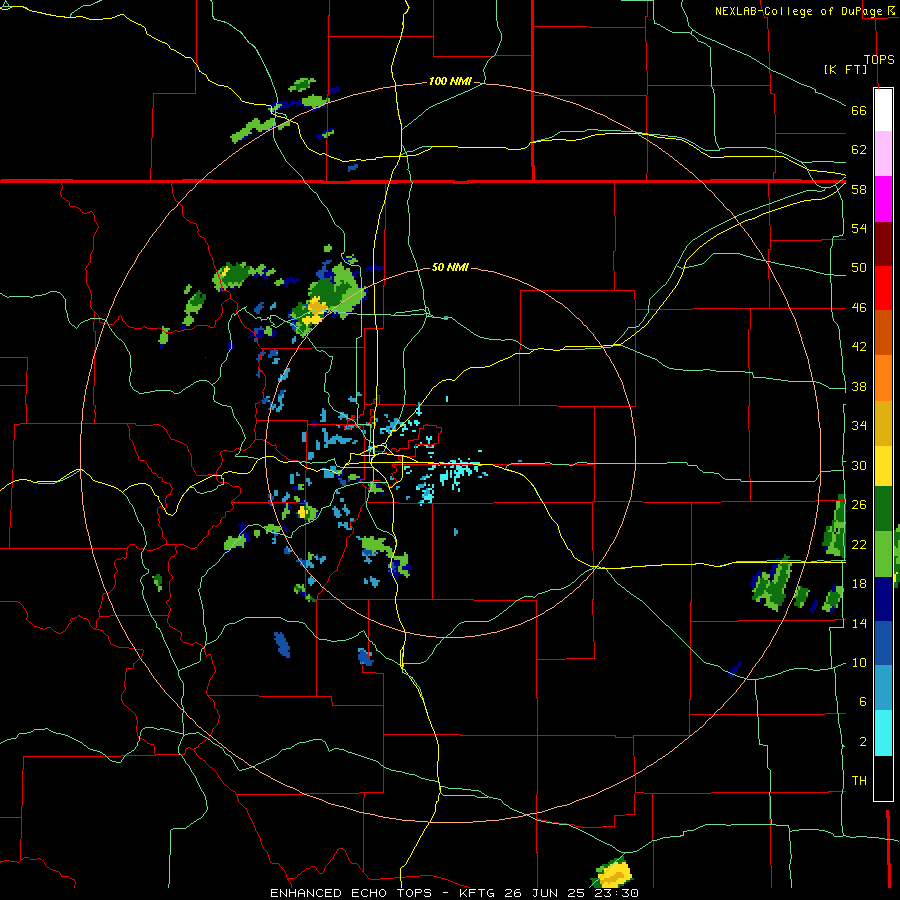The width and height of the screenshot is (900, 900).
Task: Click the white top-of-scale legend swatch
Action: [x=883, y=110]
